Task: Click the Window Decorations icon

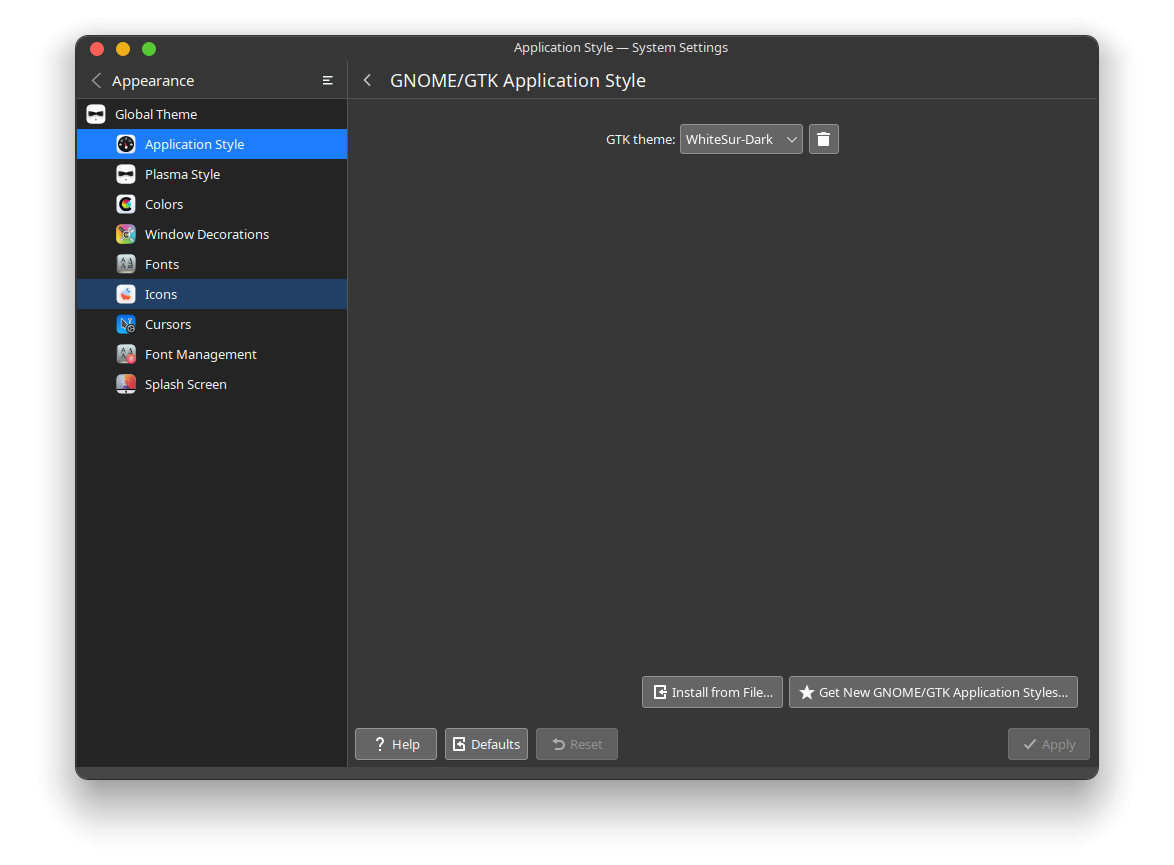Action: click(126, 234)
